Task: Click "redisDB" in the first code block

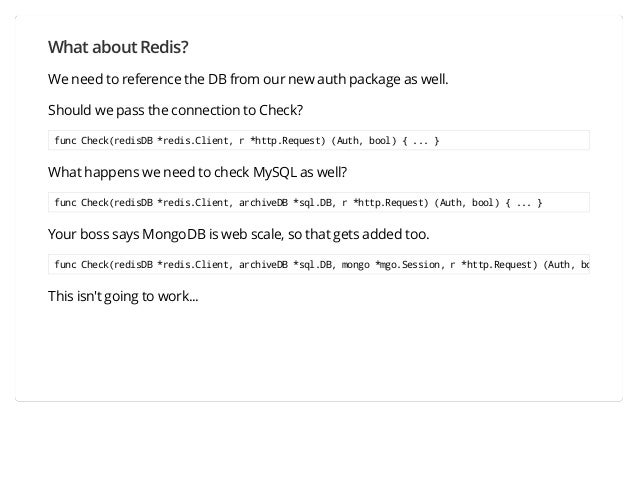Action: tap(133, 141)
